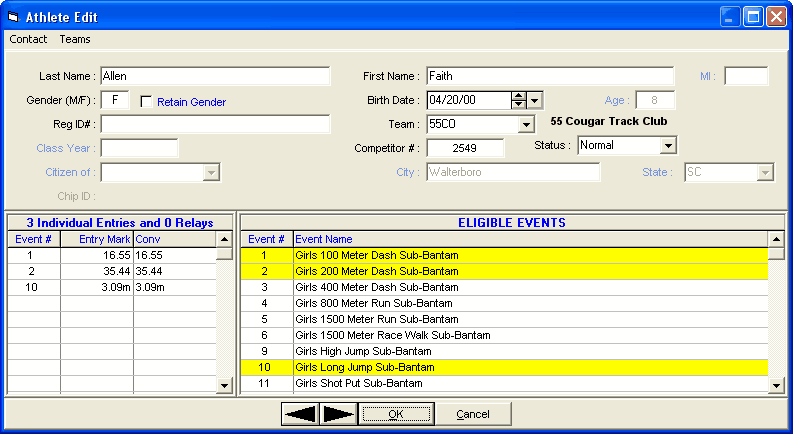Open the Teams menu

(75, 39)
